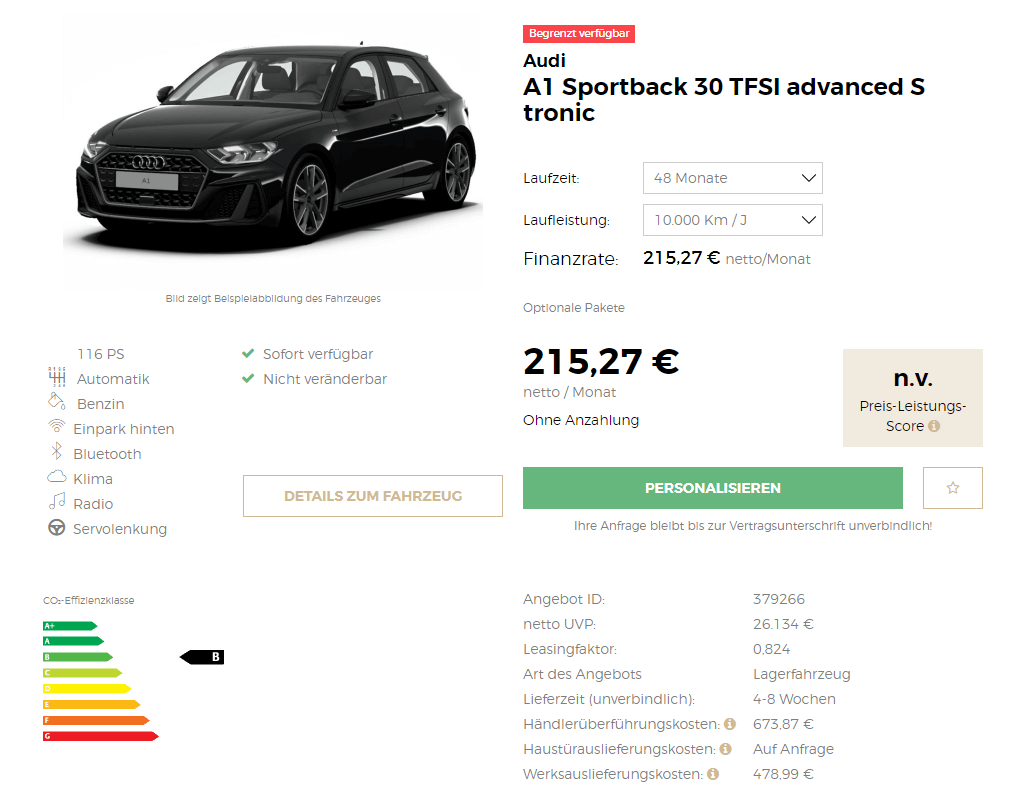Click the info icon next to Preis-Leistungs-Score
The height and width of the screenshot is (798, 1028).
click(934, 426)
